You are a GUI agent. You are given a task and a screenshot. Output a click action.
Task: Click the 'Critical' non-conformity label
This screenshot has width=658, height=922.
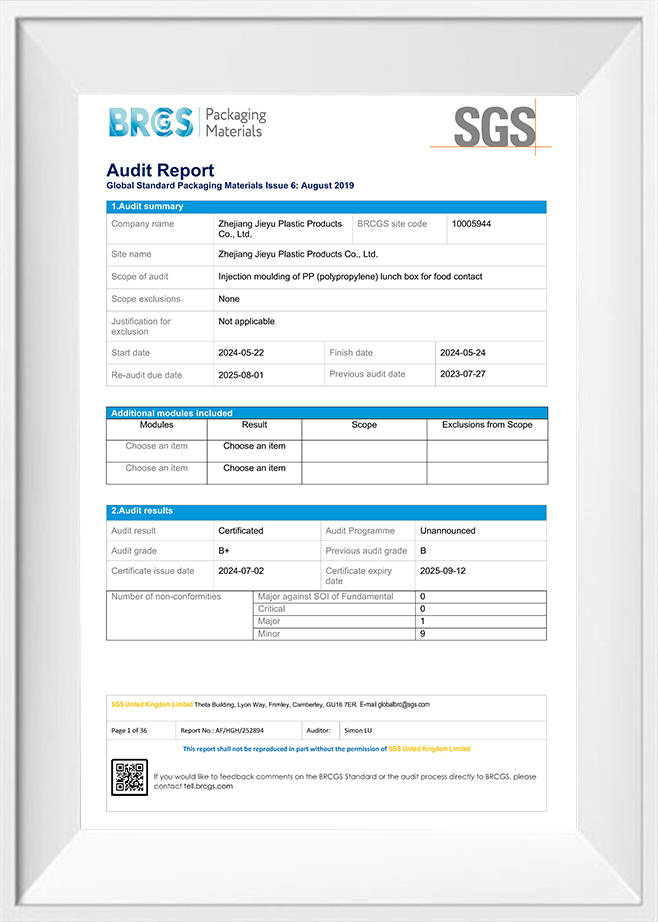[x=271, y=609]
